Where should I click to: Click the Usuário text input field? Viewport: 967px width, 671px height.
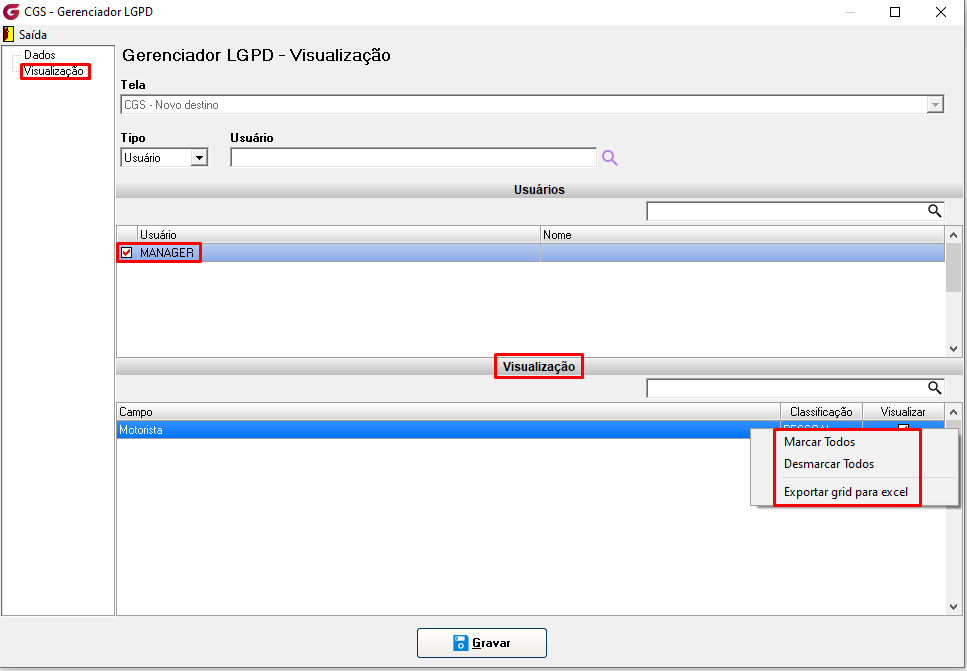pyautogui.click(x=413, y=158)
